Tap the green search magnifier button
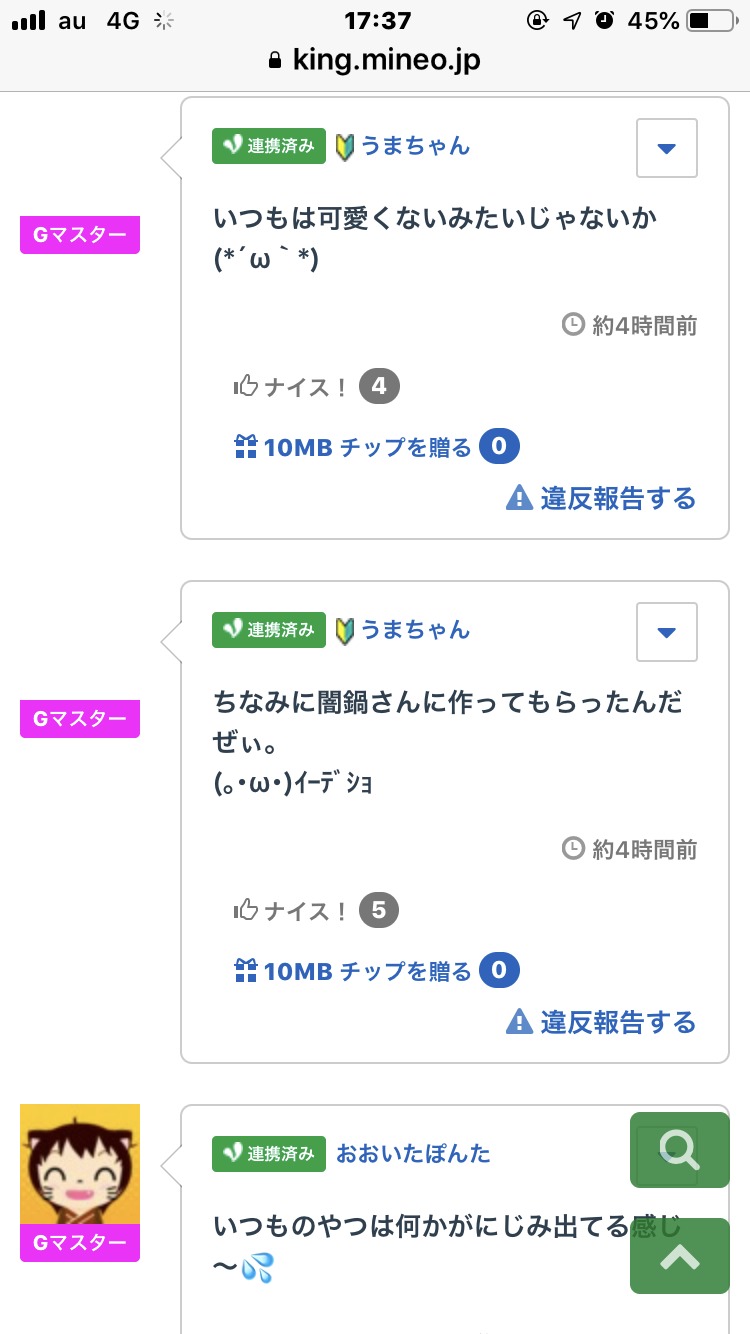The image size is (750, 1334). [x=680, y=1150]
